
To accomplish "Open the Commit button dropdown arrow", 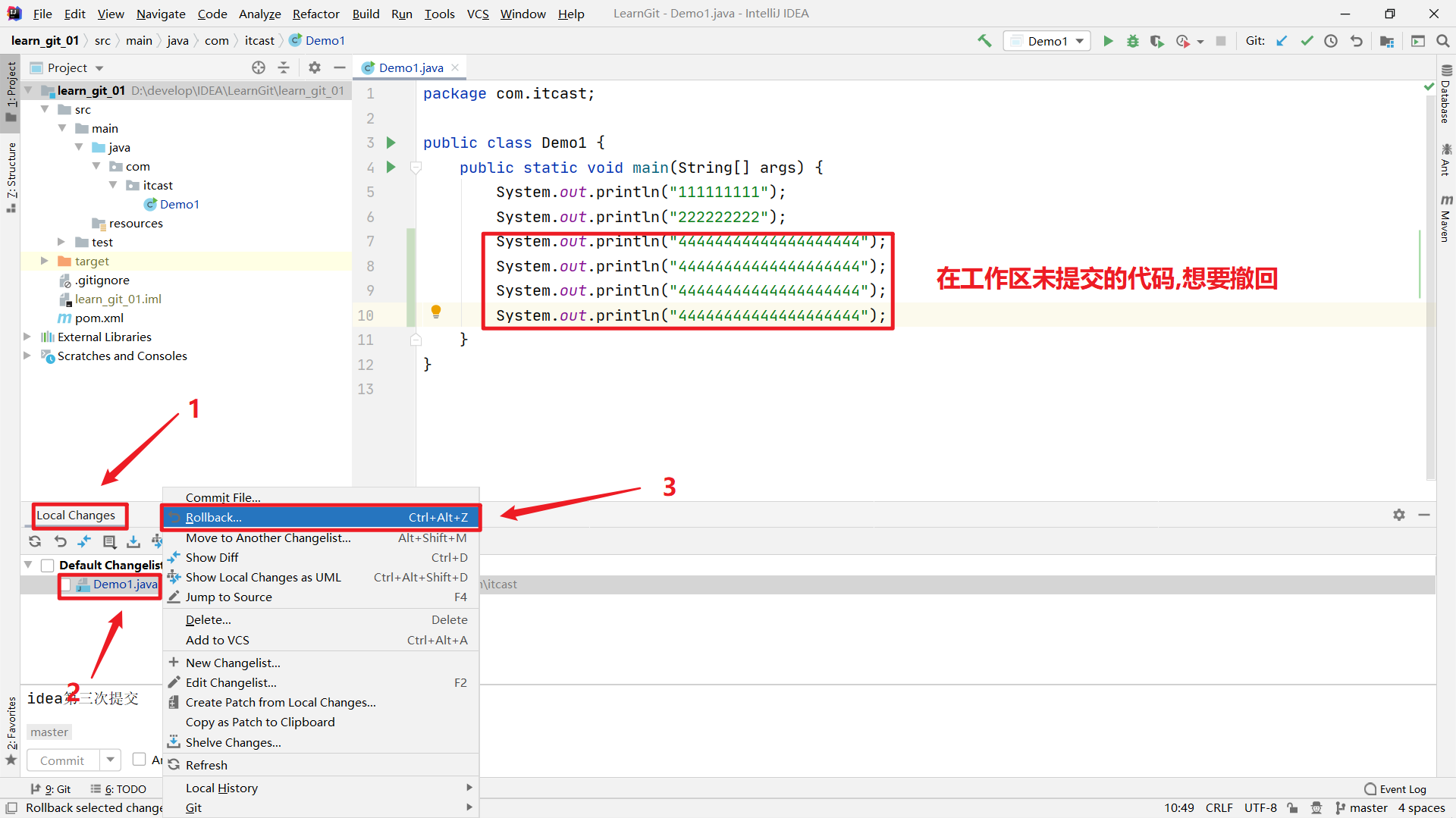I will [111, 760].
